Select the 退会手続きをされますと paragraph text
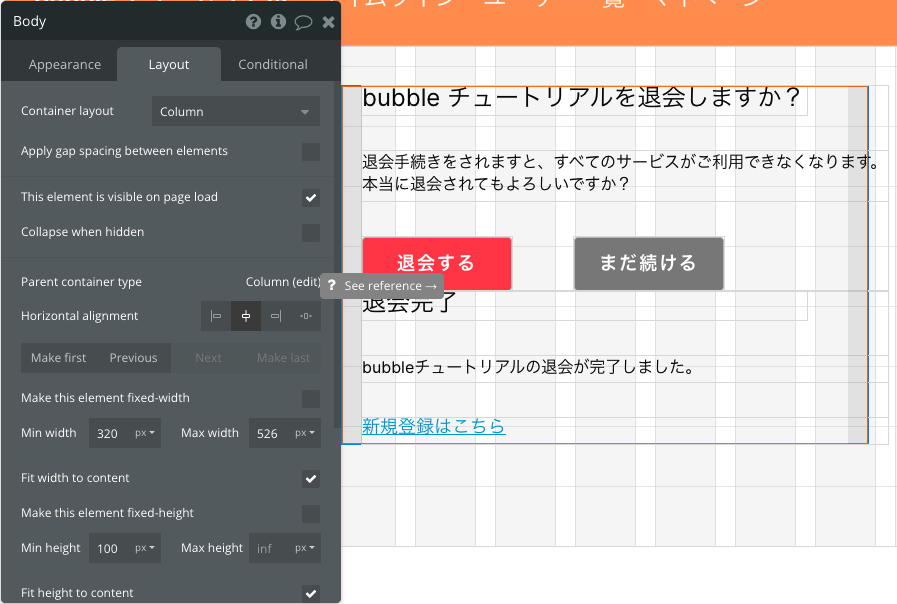 (621, 173)
